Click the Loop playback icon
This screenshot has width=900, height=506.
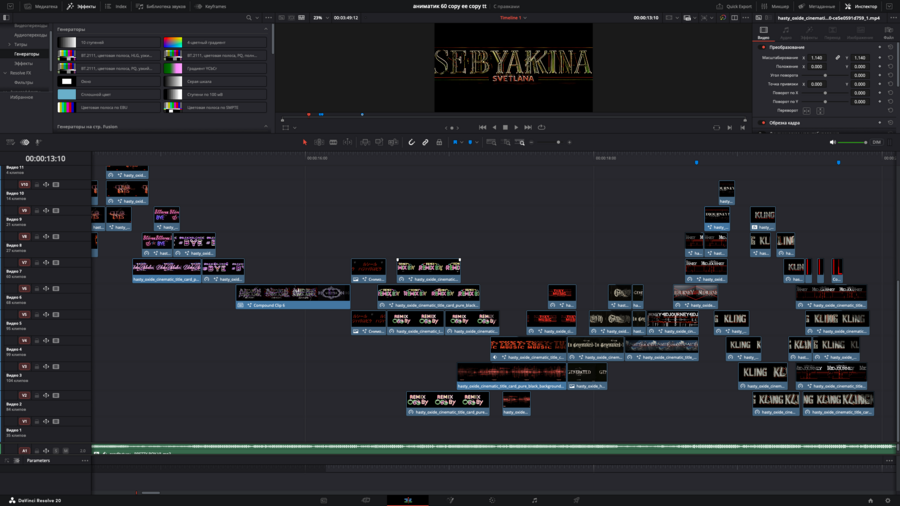(541, 127)
